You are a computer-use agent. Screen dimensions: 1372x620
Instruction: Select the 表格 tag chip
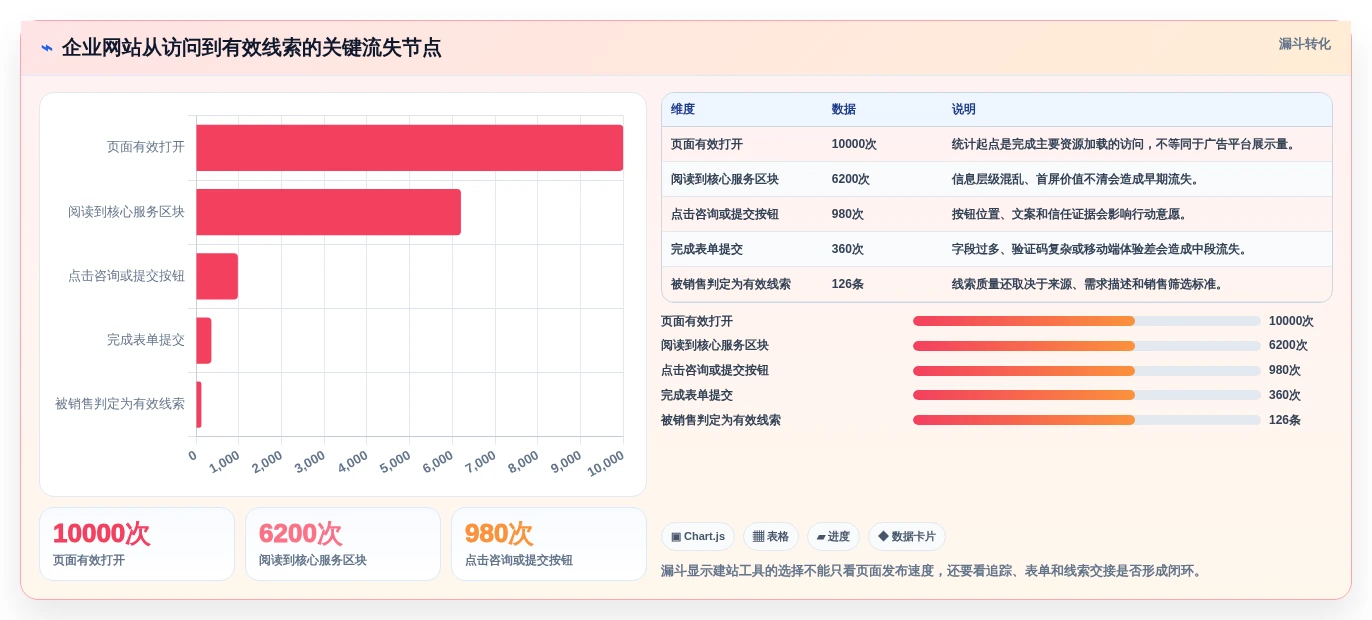tap(771, 537)
